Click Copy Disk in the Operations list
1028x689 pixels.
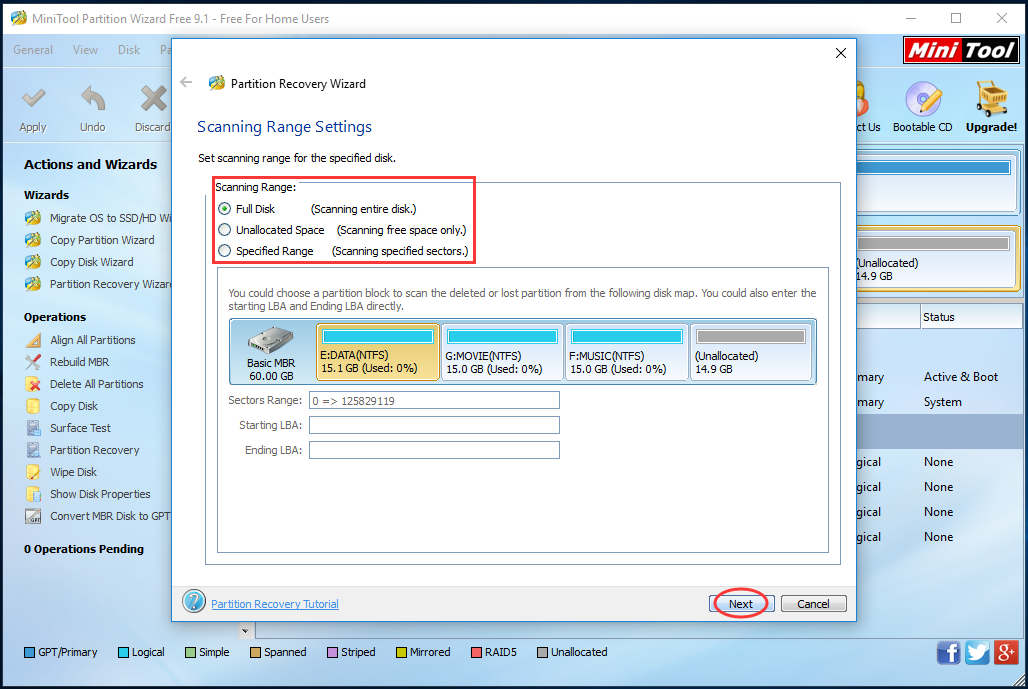pos(62,406)
